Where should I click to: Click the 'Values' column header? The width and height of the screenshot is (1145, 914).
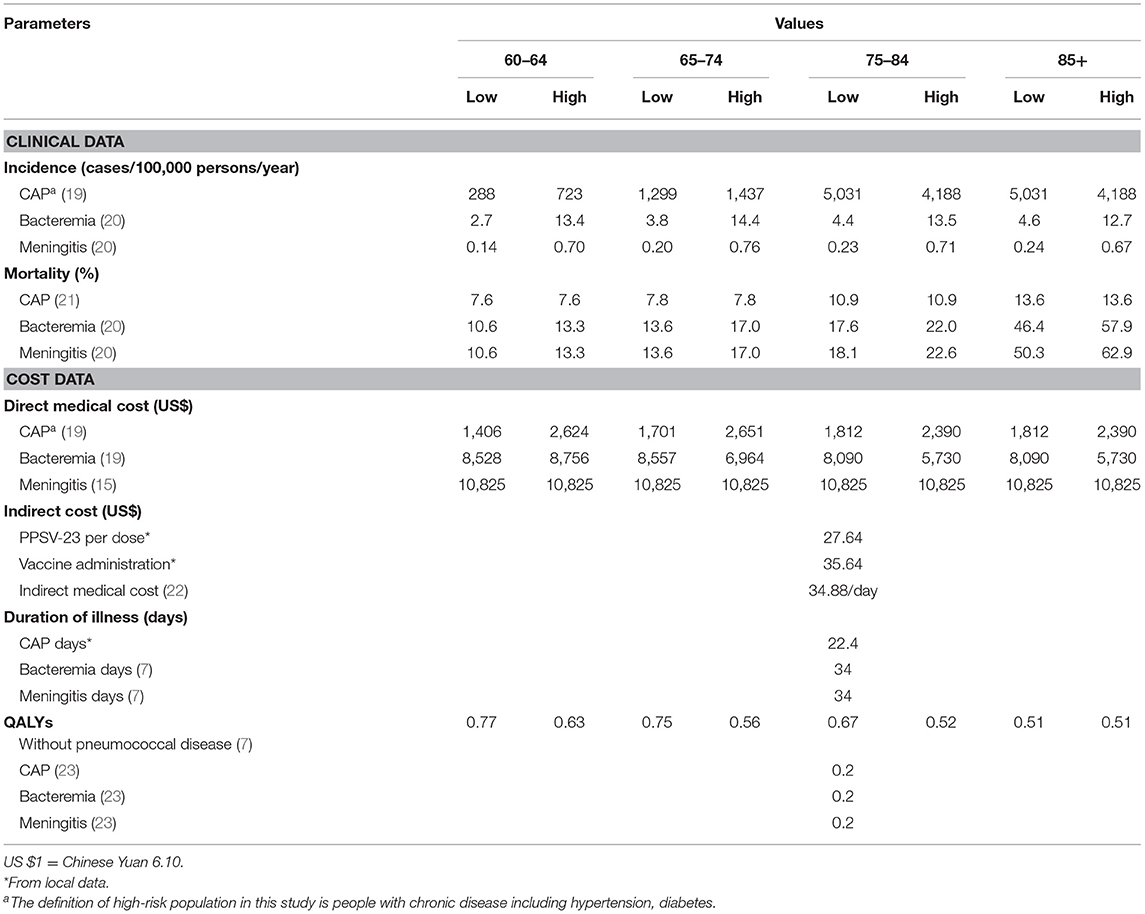799,23
